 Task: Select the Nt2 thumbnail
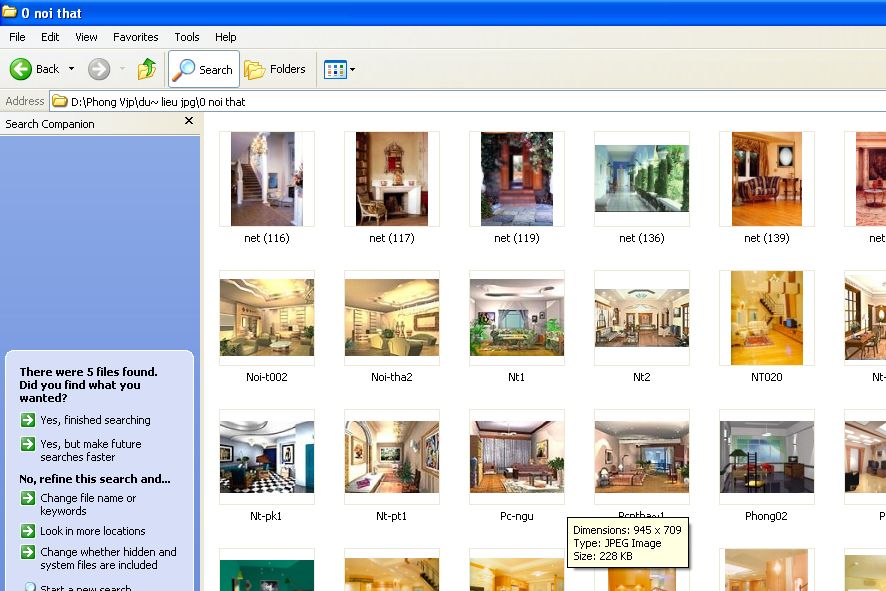point(642,318)
